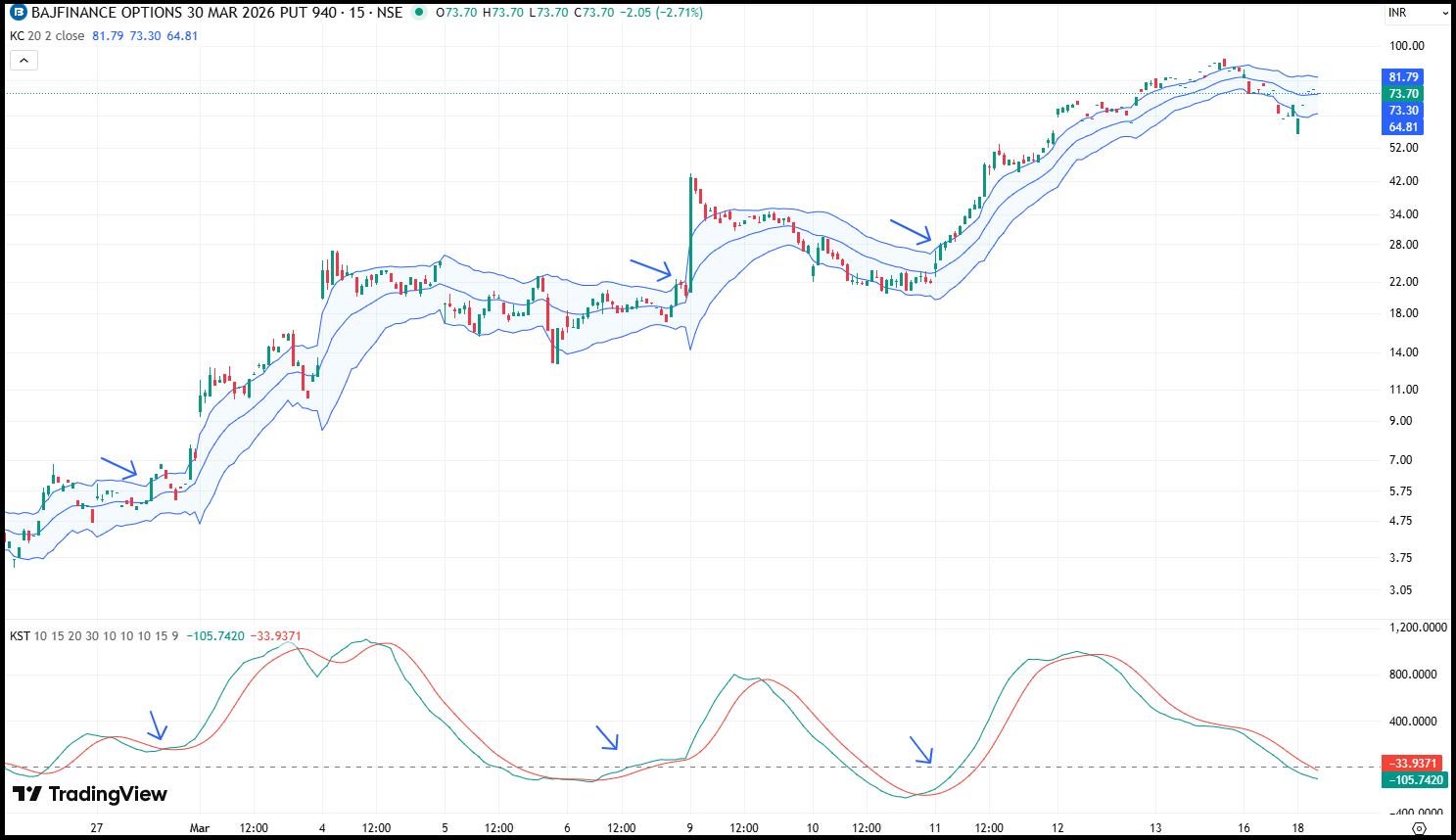
Task: Click the green 73.70 last price label
Action: pyautogui.click(x=1402, y=94)
